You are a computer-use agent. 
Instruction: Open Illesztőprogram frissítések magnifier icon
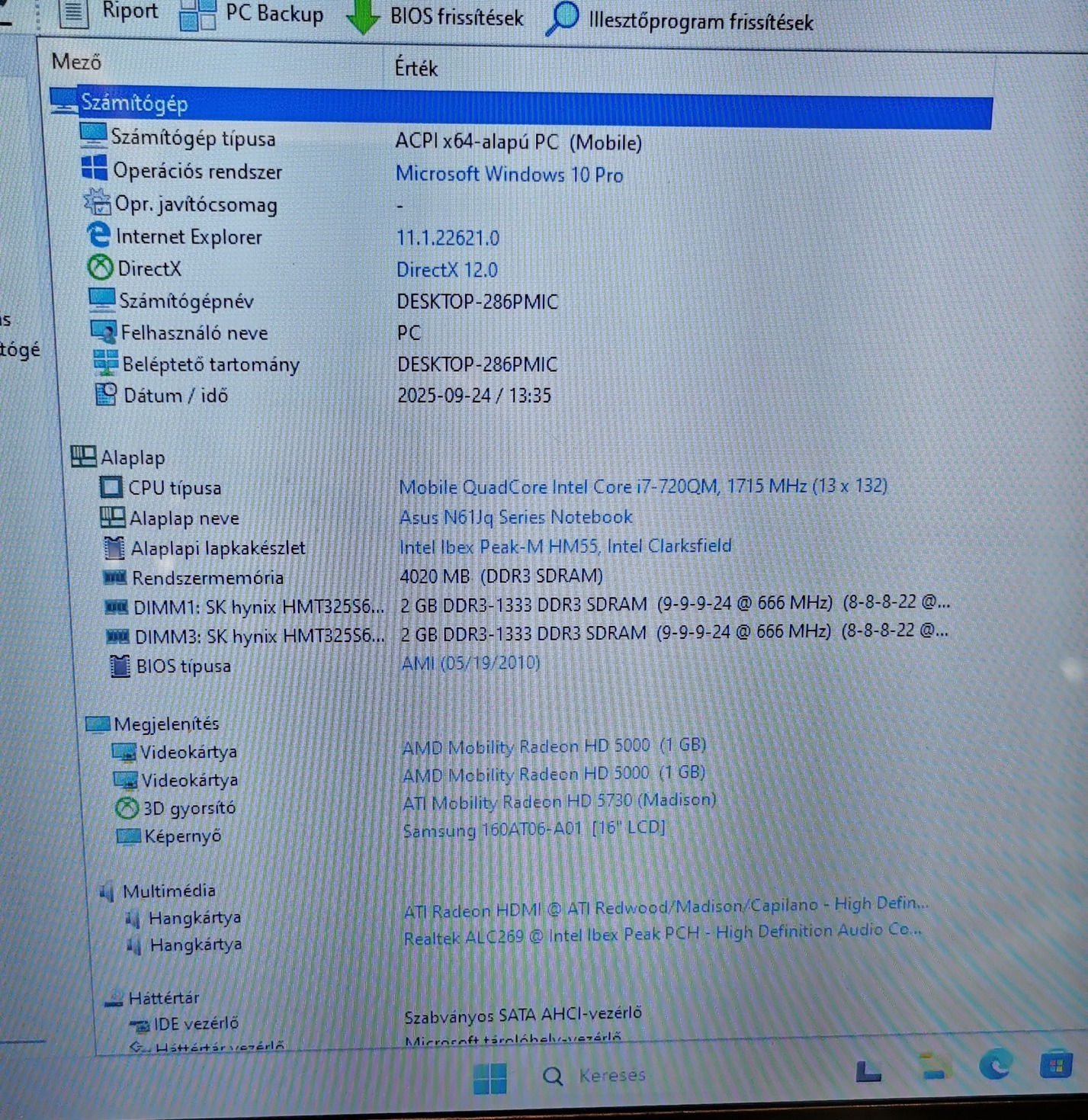[563, 18]
